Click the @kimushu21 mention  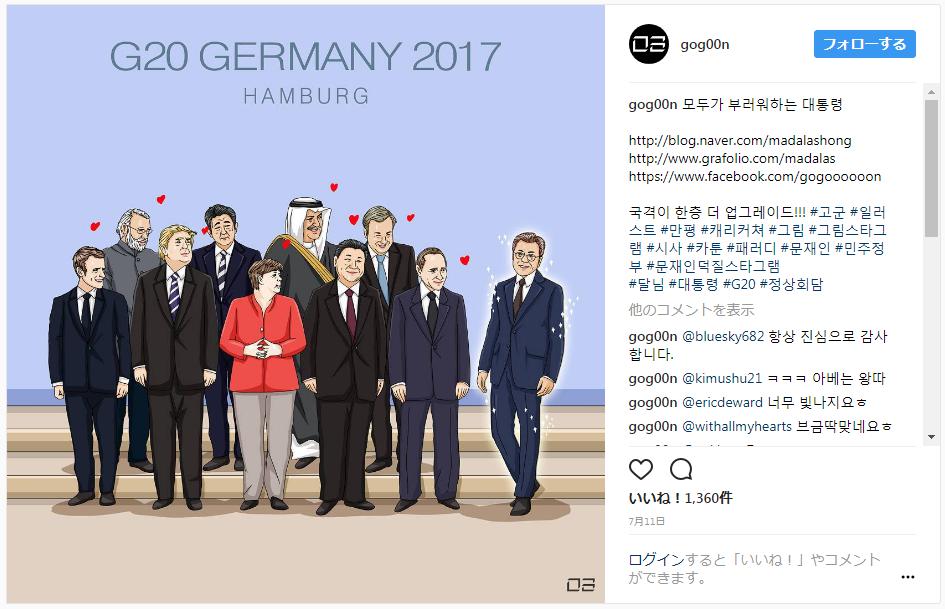(722, 379)
